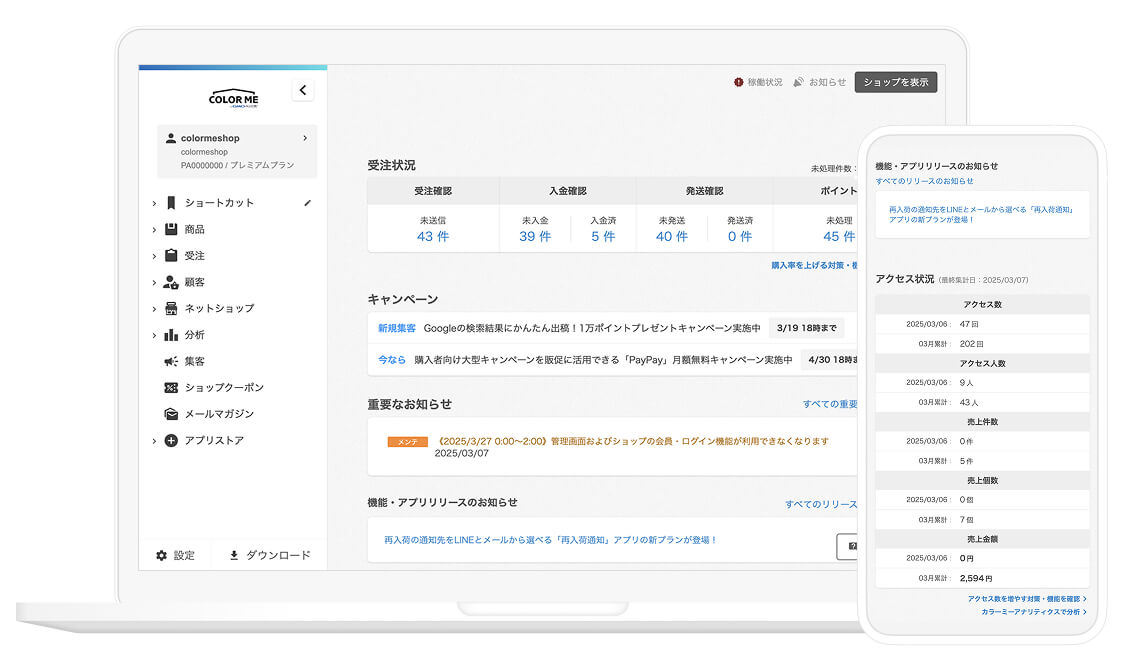Click the 集客 megaphone icon

[171, 361]
